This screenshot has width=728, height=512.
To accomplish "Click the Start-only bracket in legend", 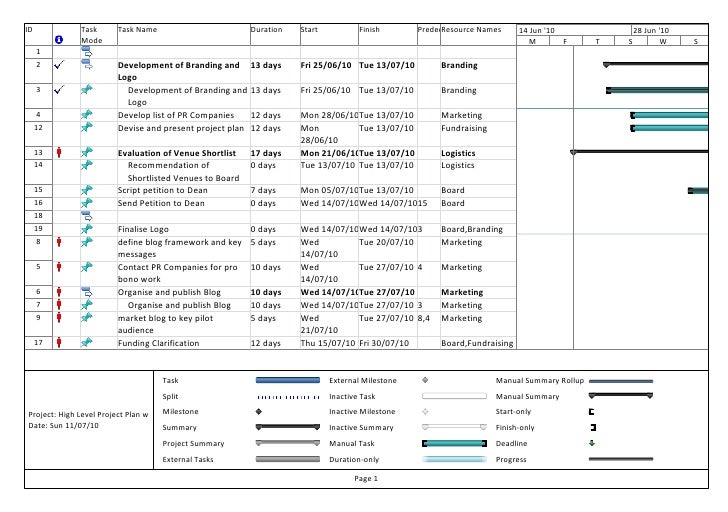I will 592,411.
